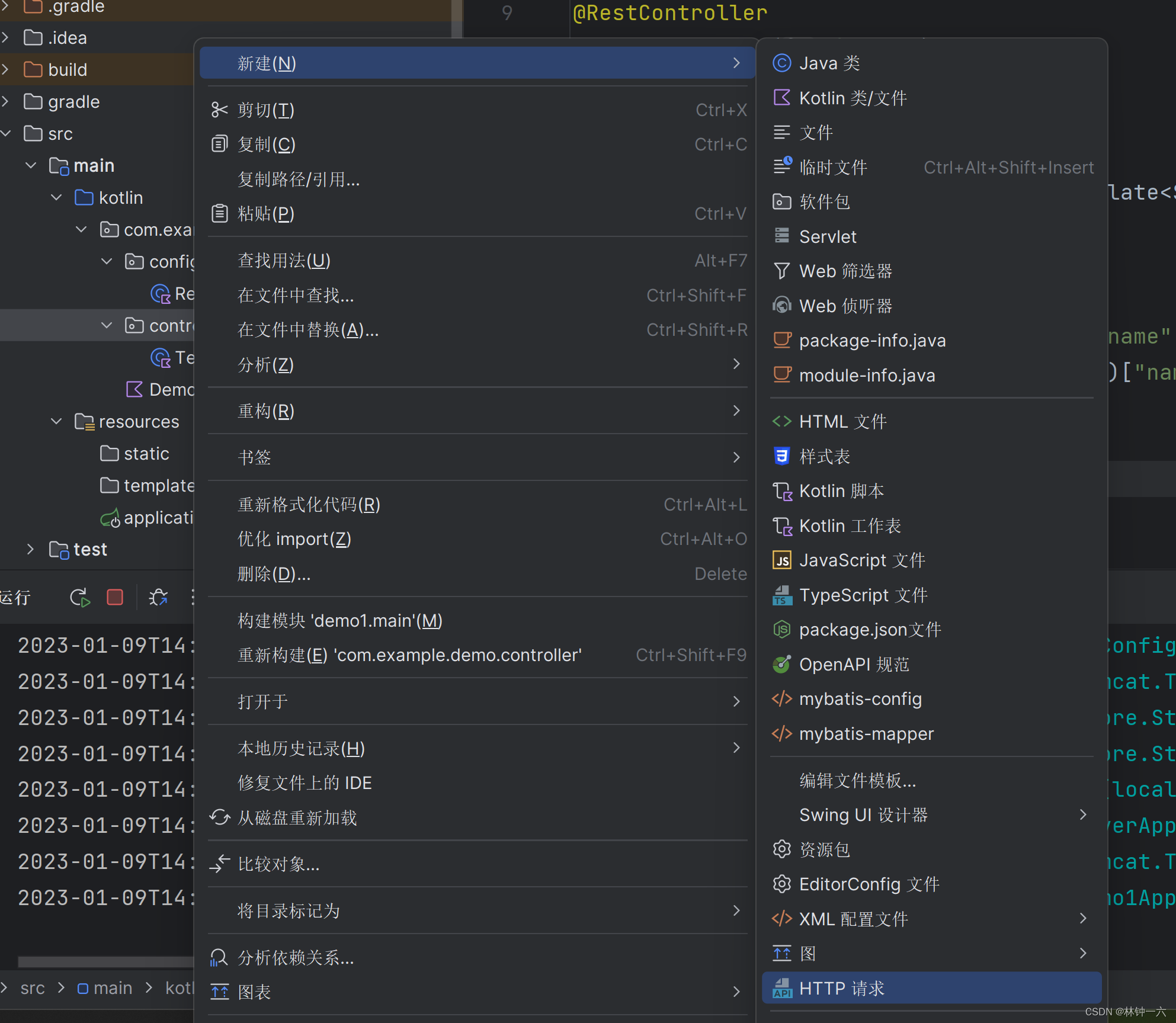The image size is (1176, 1023).
Task: Click the rerun icon in the run panel
Action: coord(79,597)
